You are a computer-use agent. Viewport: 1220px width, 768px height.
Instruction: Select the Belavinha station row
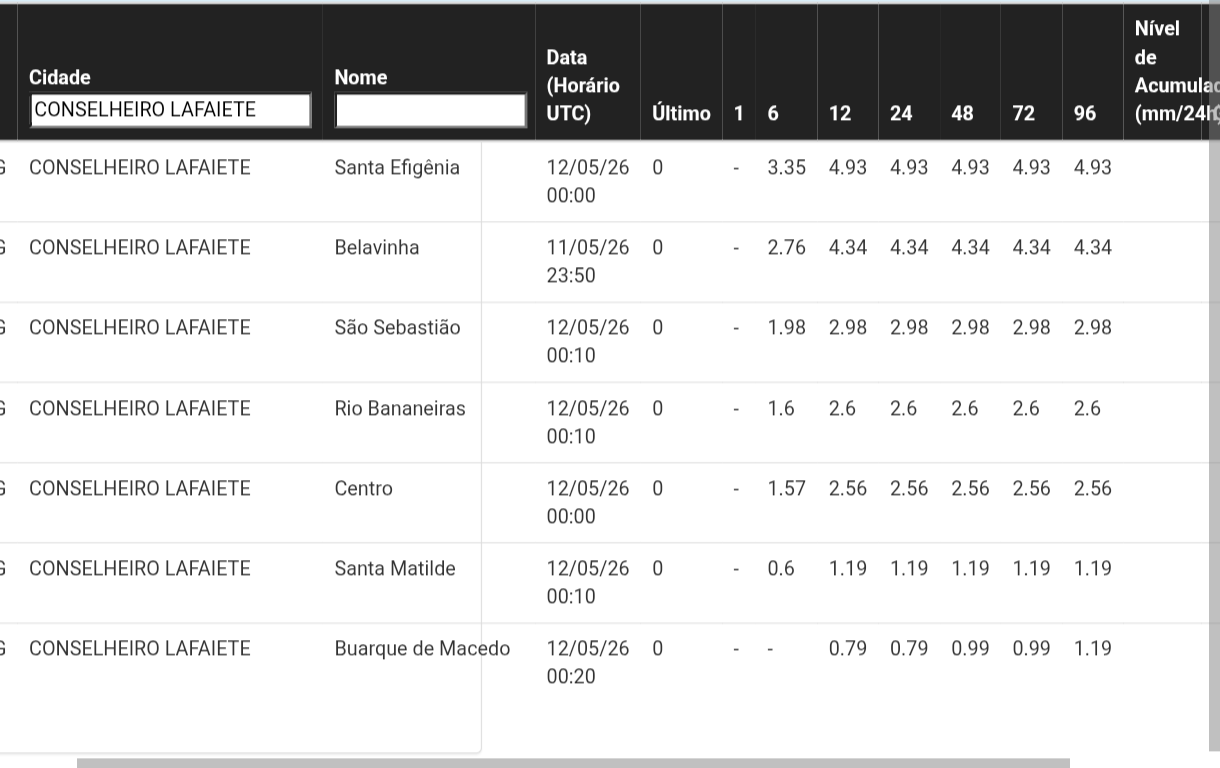610,262
